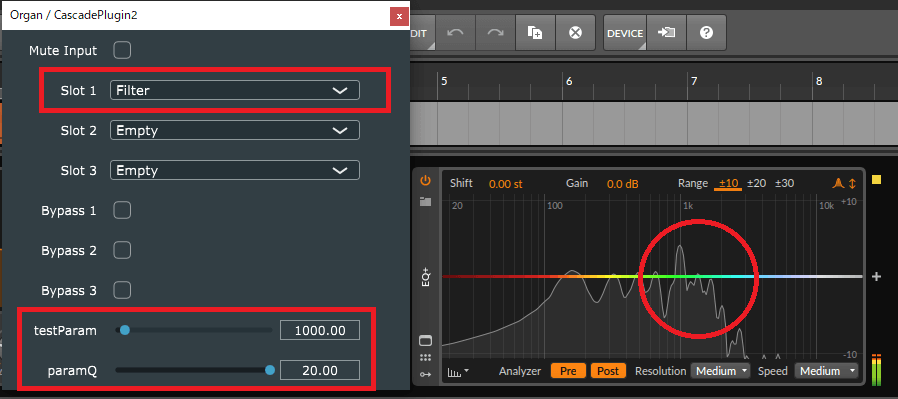
Task: Enable the Mute Input checkbox
Action: (x=122, y=50)
